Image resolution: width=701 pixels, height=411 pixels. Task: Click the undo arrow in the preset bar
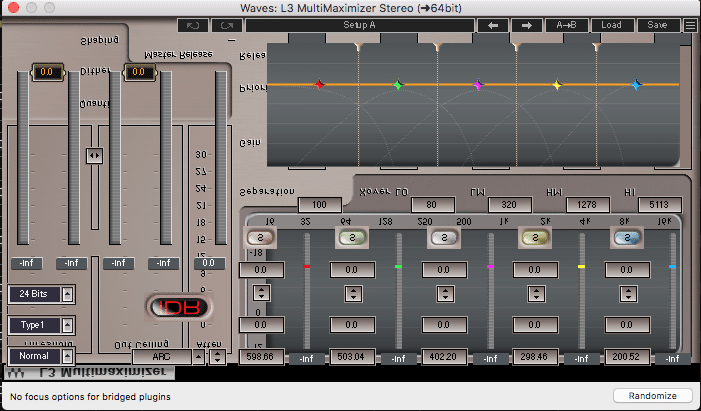tap(193, 25)
